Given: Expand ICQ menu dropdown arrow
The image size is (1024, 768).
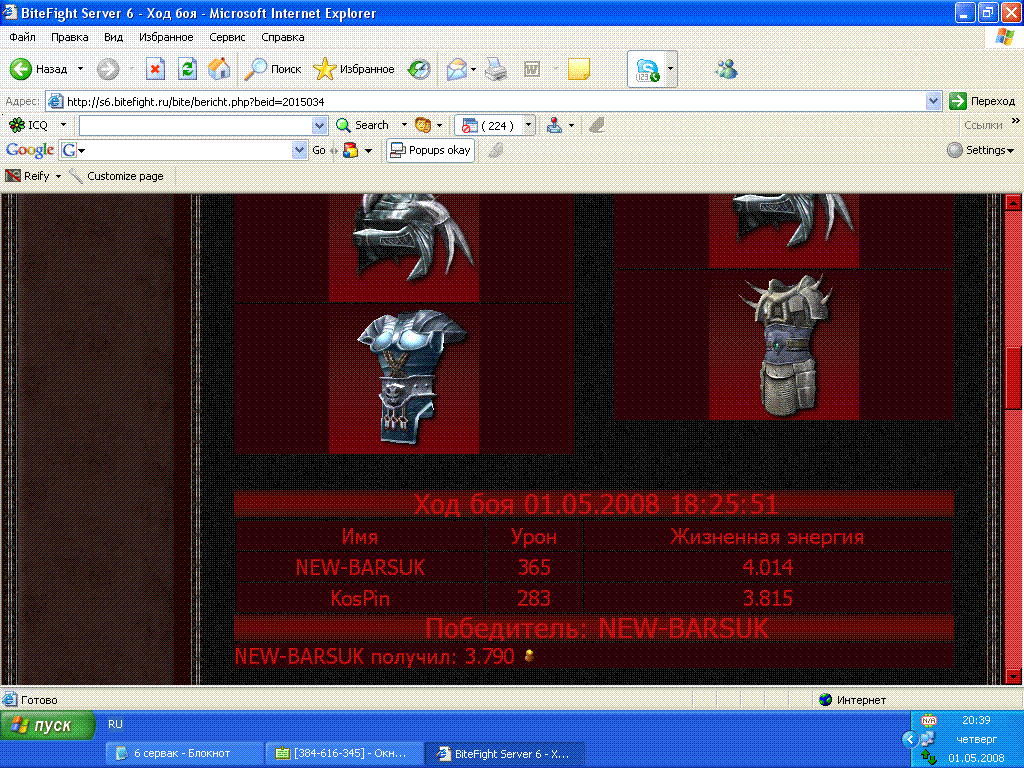Looking at the screenshot, I should (63, 125).
